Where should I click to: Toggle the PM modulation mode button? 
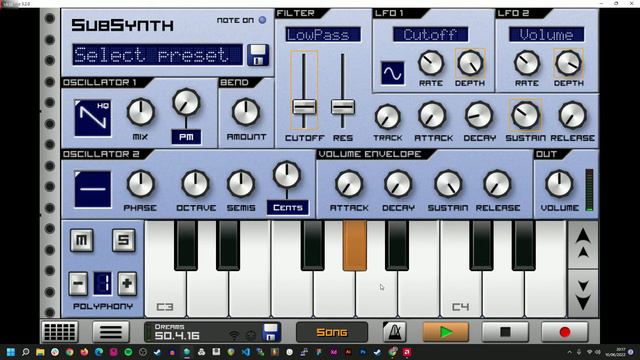[186, 137]
